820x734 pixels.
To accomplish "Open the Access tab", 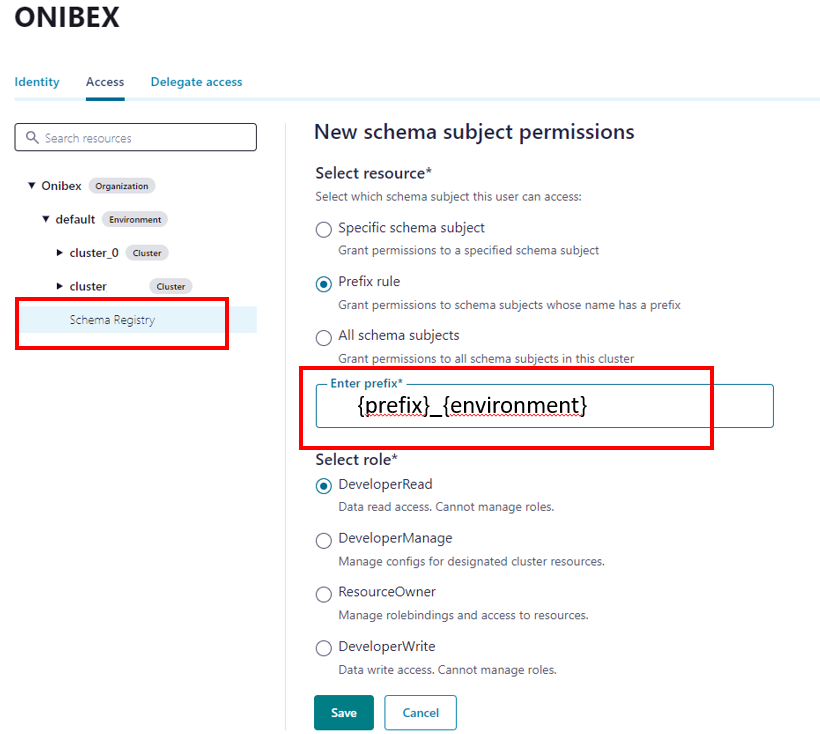I will tap(105, 82).
